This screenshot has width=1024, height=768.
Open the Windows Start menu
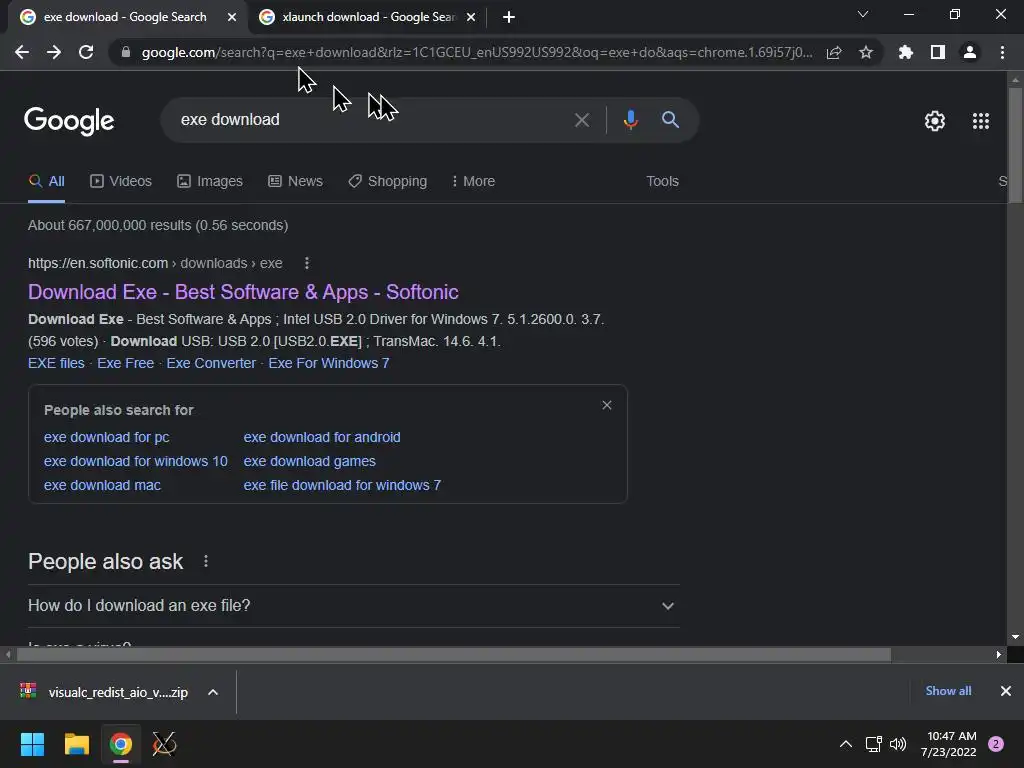click(x=32, y=744)
